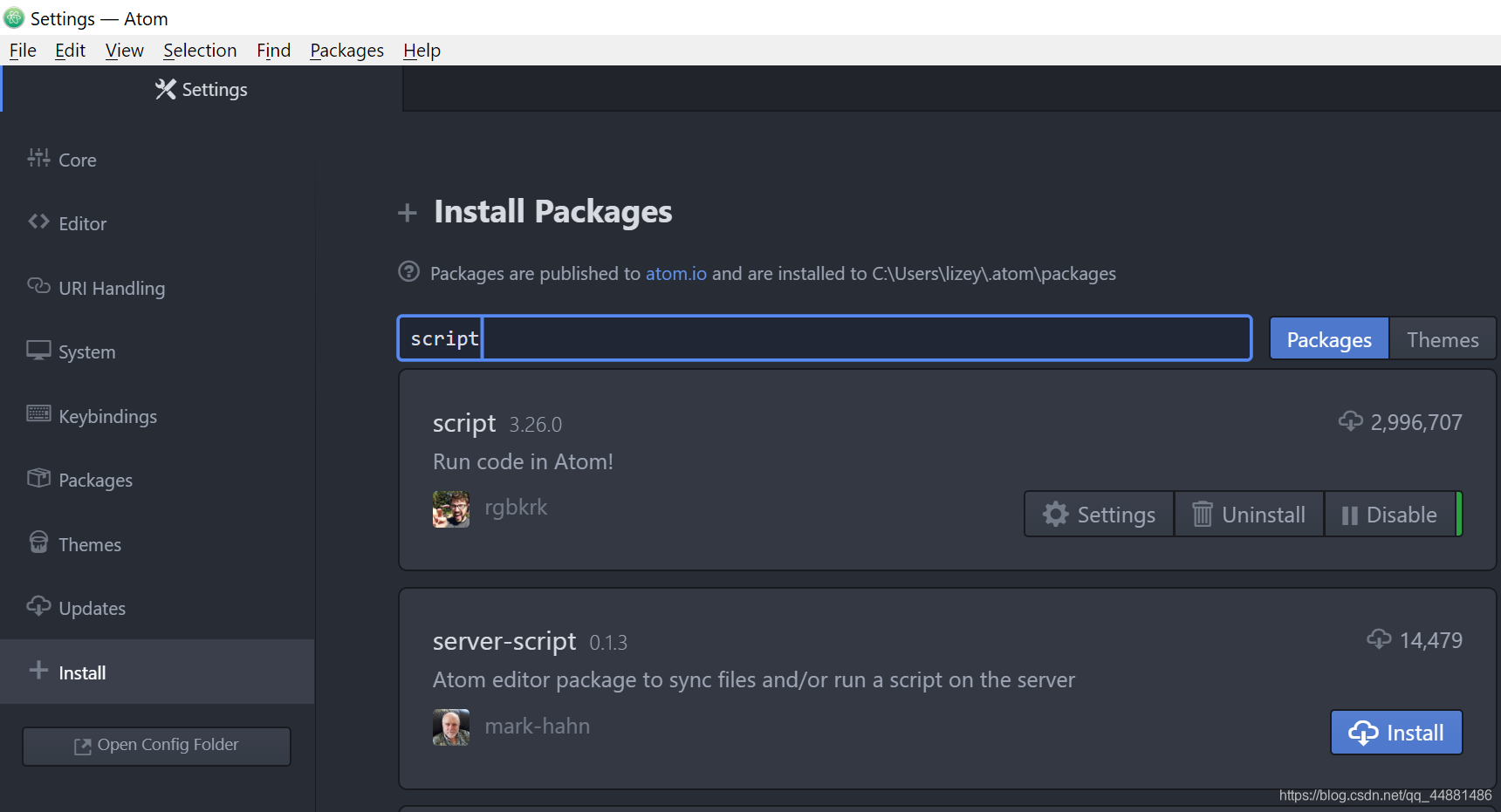This screenshot has height=812, width=1501.
Task: Click server-script download count 14,479
Action: pyautogui.click(x=1431, y=641)
